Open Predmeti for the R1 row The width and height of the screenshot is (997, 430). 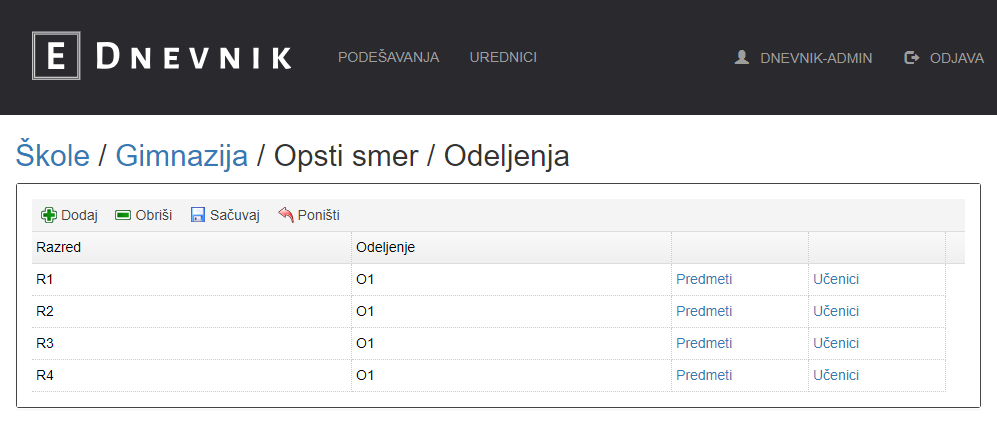[704, 279]
